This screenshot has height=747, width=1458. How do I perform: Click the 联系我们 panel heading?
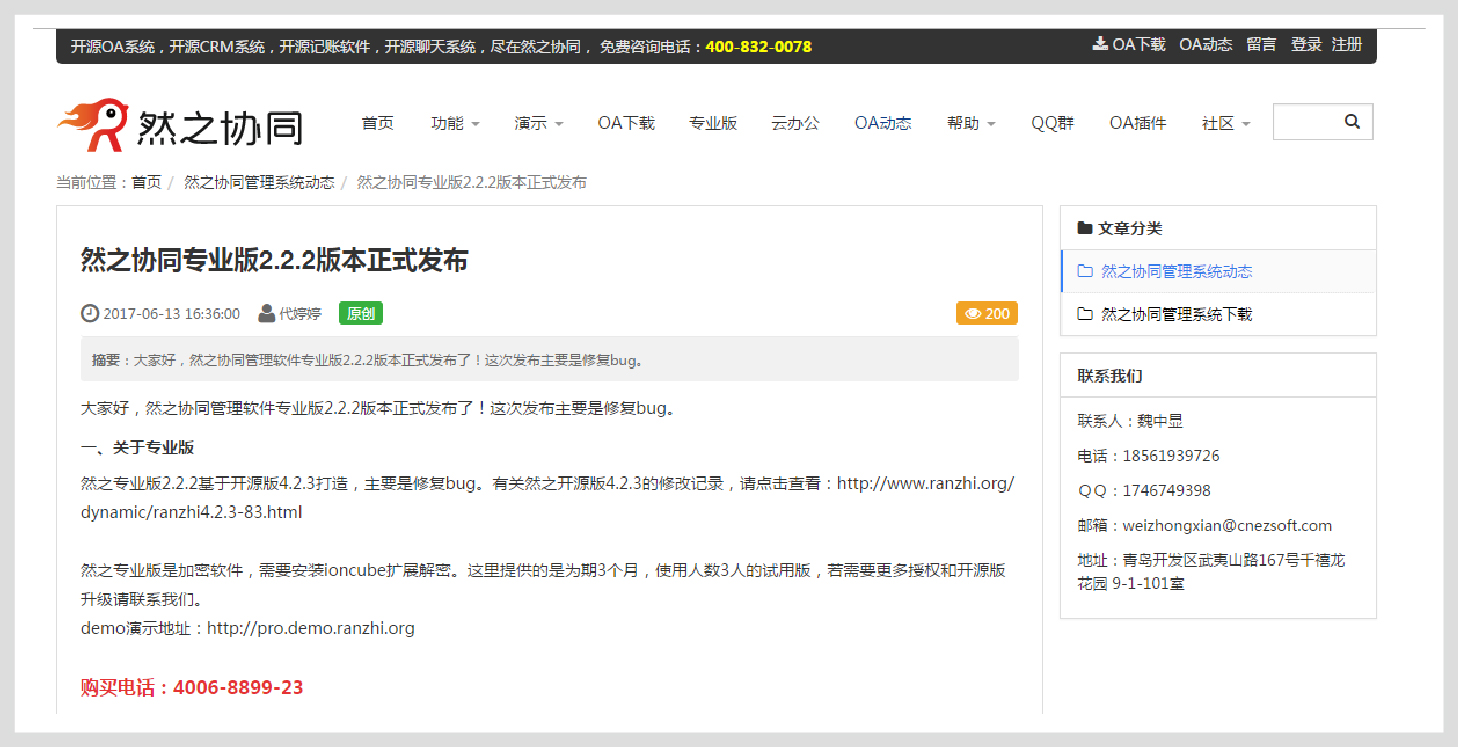click(1110, 376)
